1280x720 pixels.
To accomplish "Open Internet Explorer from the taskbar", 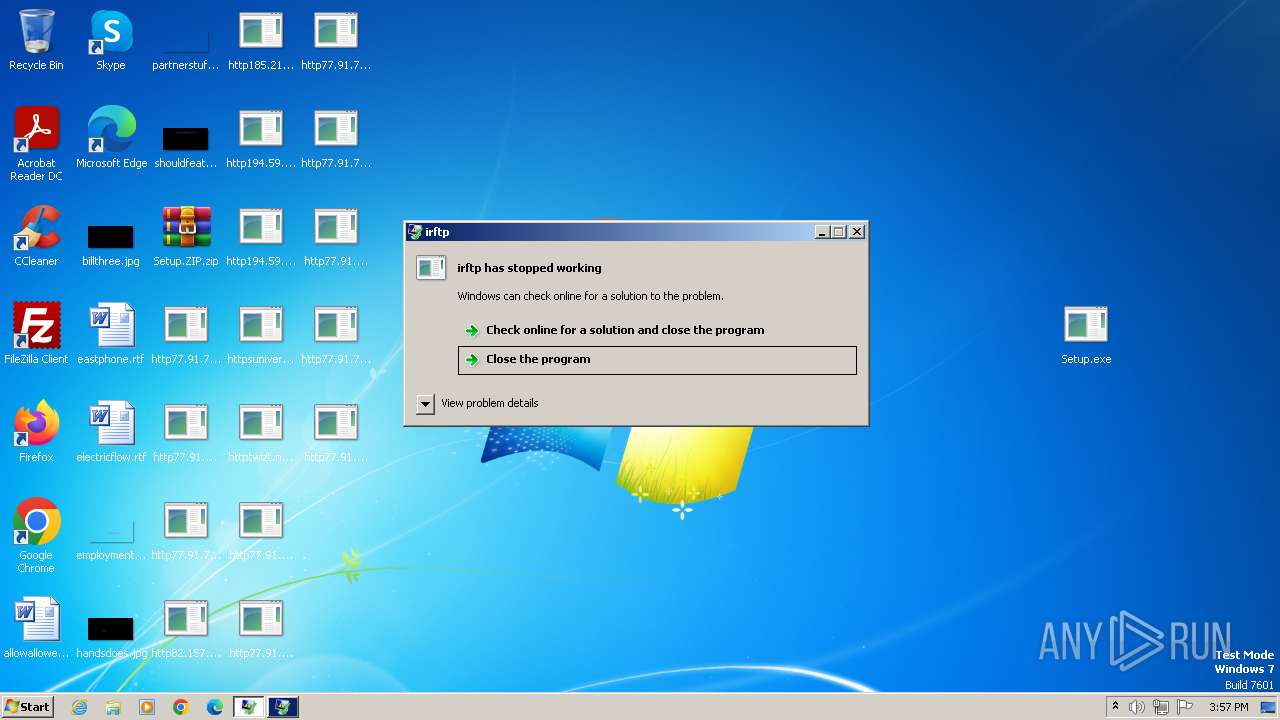I will click(79, 707).
